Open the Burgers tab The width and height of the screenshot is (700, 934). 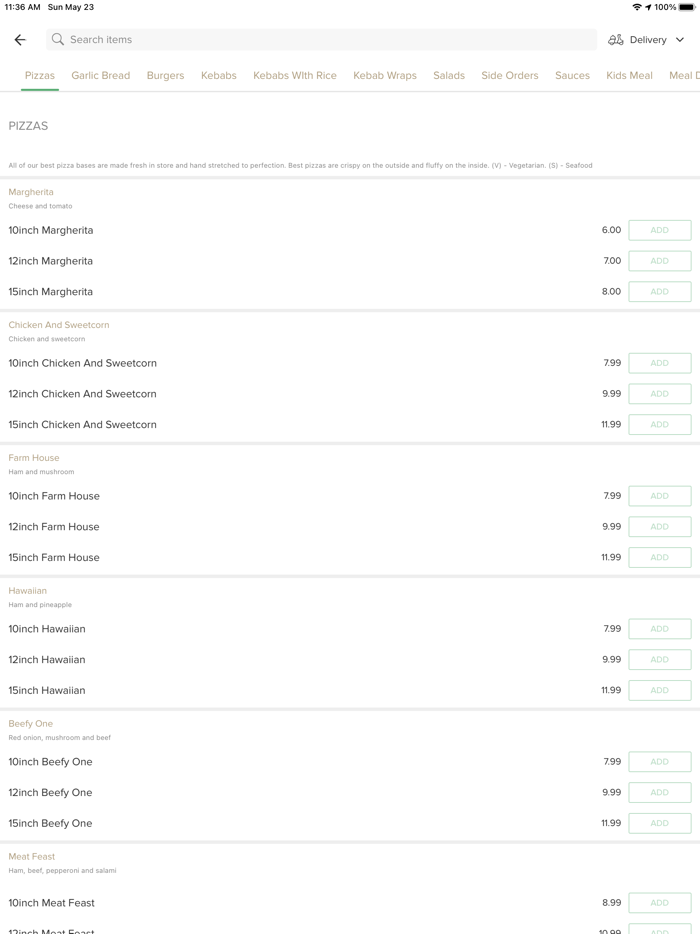click(x=165, y=76)
